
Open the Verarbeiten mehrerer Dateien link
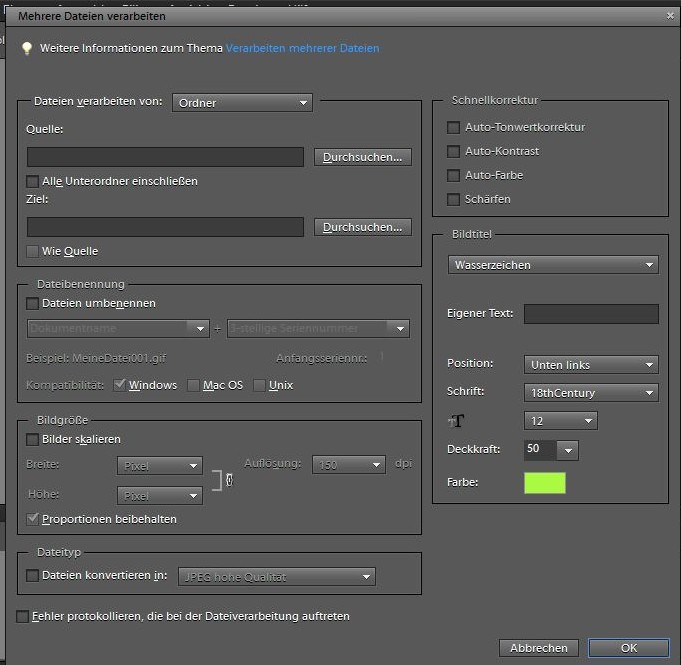point(302,48)
